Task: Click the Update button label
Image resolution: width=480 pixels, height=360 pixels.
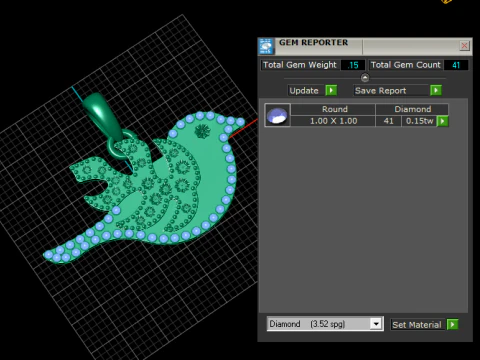Action: coord(304,91)
